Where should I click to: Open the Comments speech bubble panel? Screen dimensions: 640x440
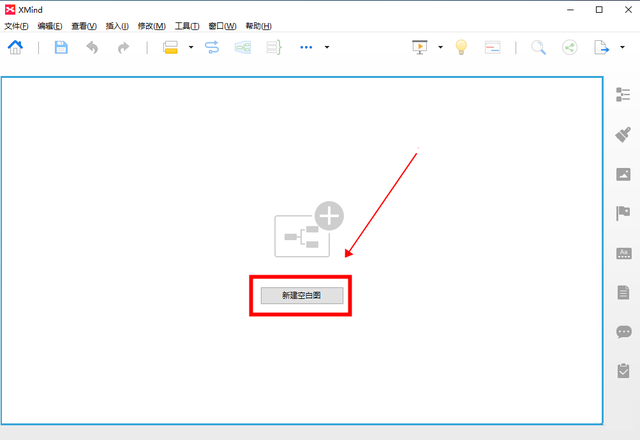[x=624, y=332]
